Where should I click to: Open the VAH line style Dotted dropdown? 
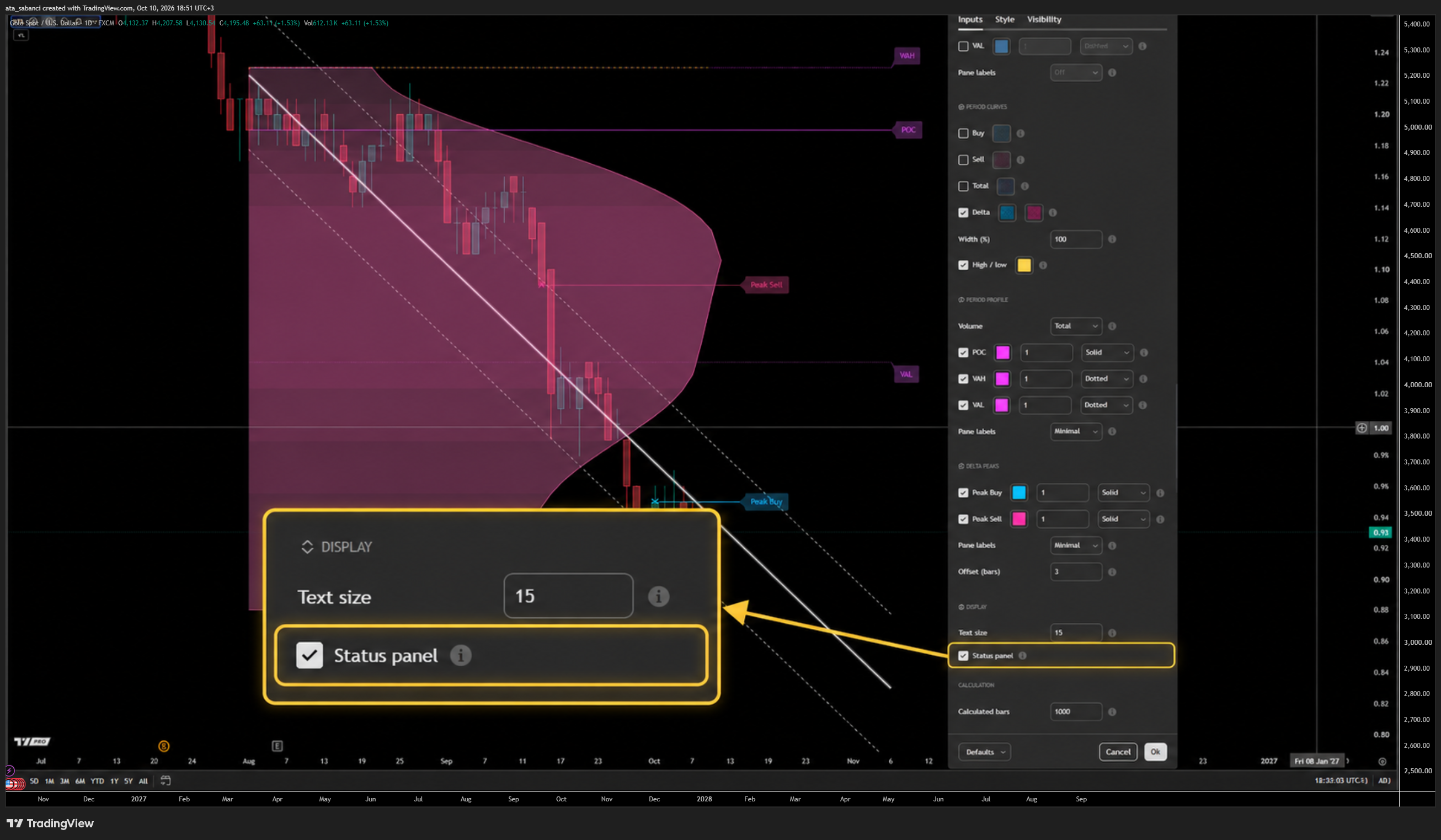click(x=1107, y=379)
